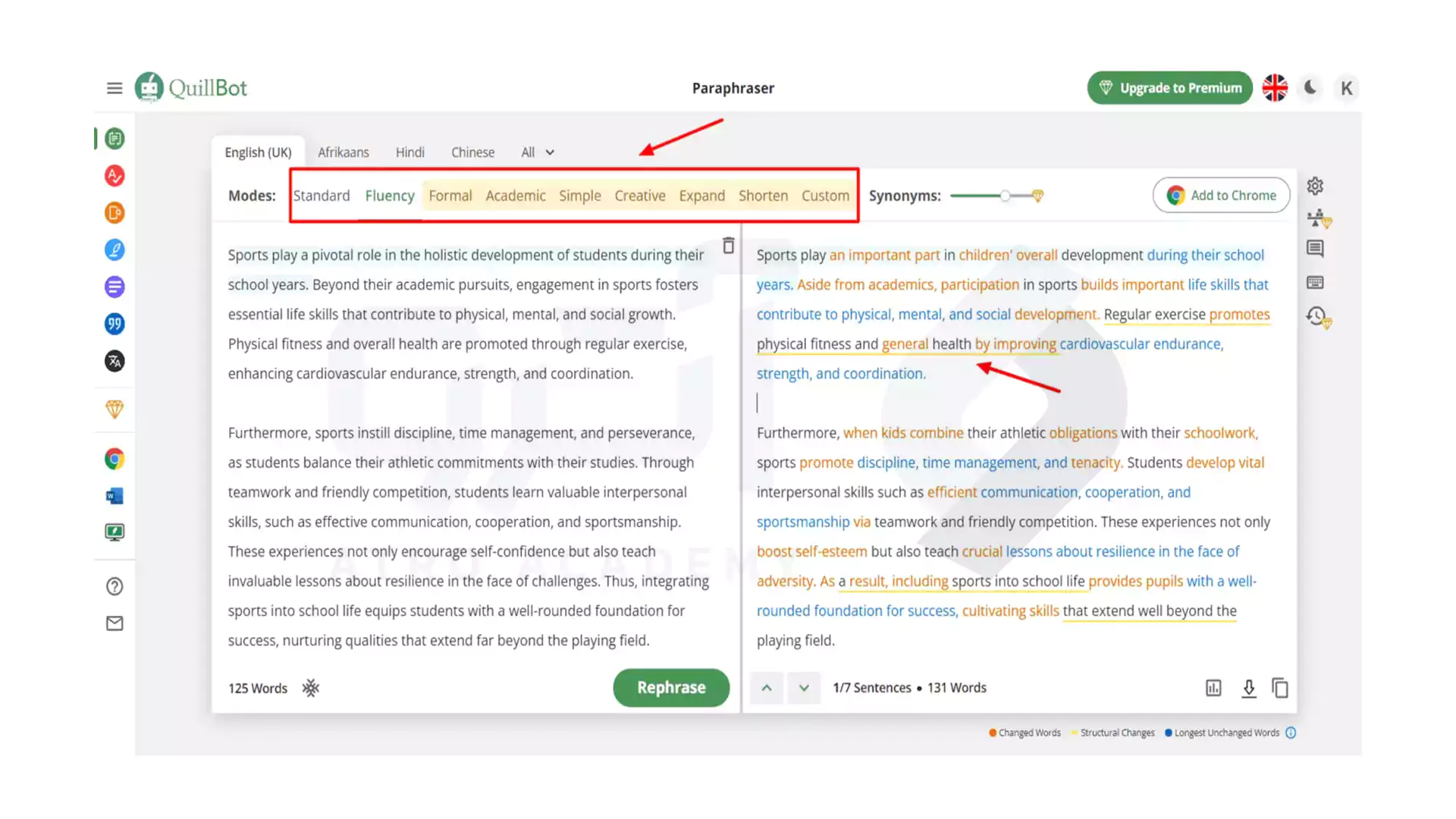Image resolution: width=1456 pixels, height=819 pixels.
Task: Open the desktop app monitor icon
Action: [115, 532]
